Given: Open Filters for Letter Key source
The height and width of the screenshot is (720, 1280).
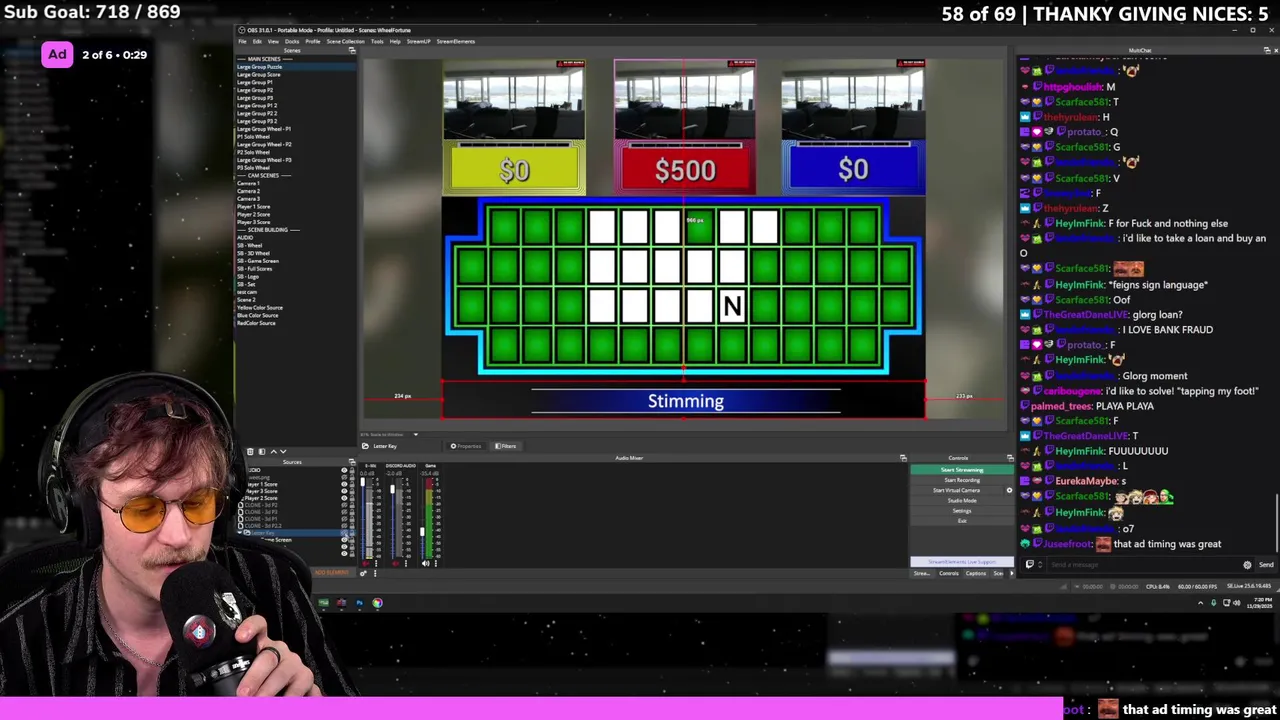Looking at the screenshot, I should point(507,446).
